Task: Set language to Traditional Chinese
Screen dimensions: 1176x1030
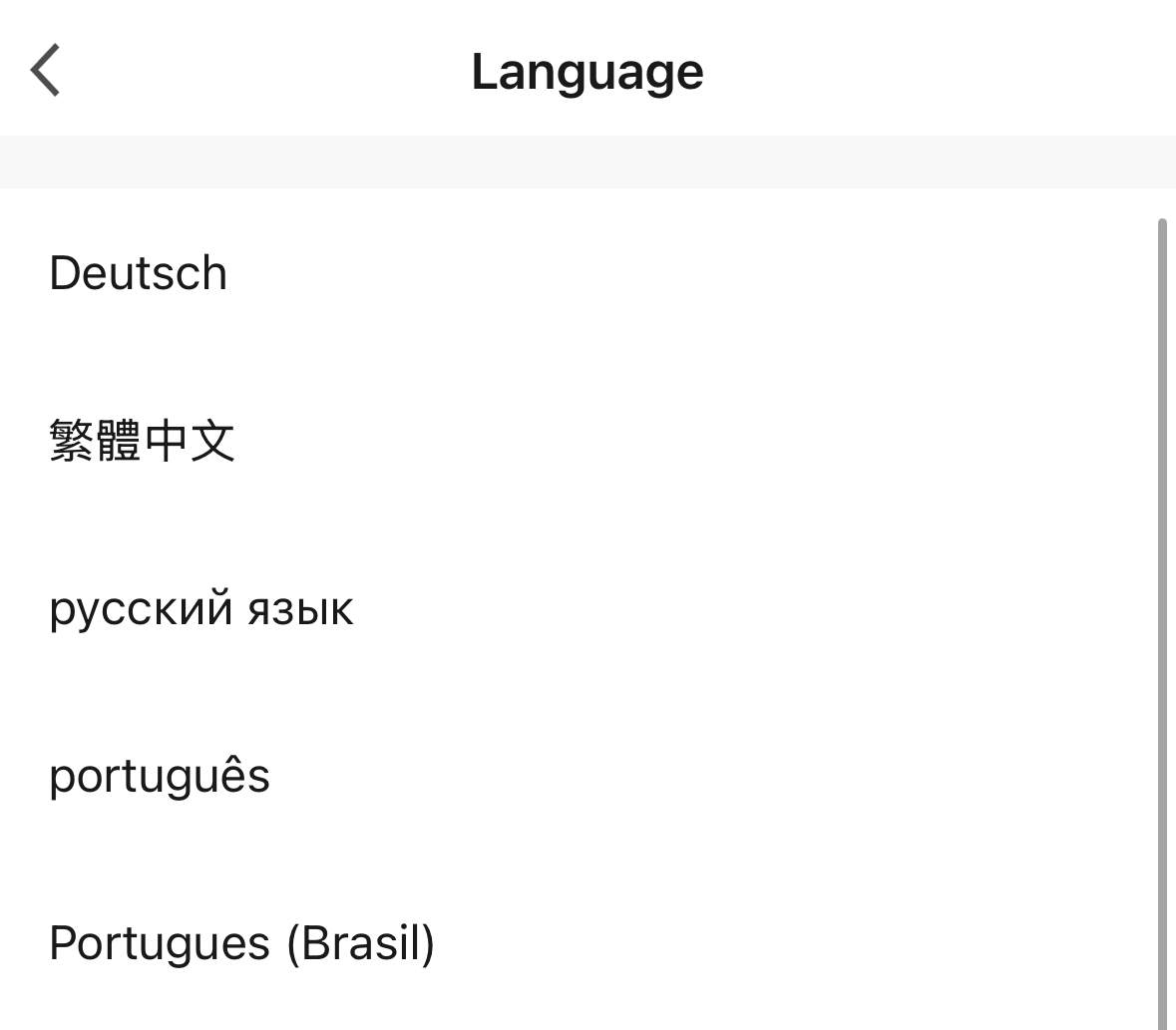Action: coord(142,441)
